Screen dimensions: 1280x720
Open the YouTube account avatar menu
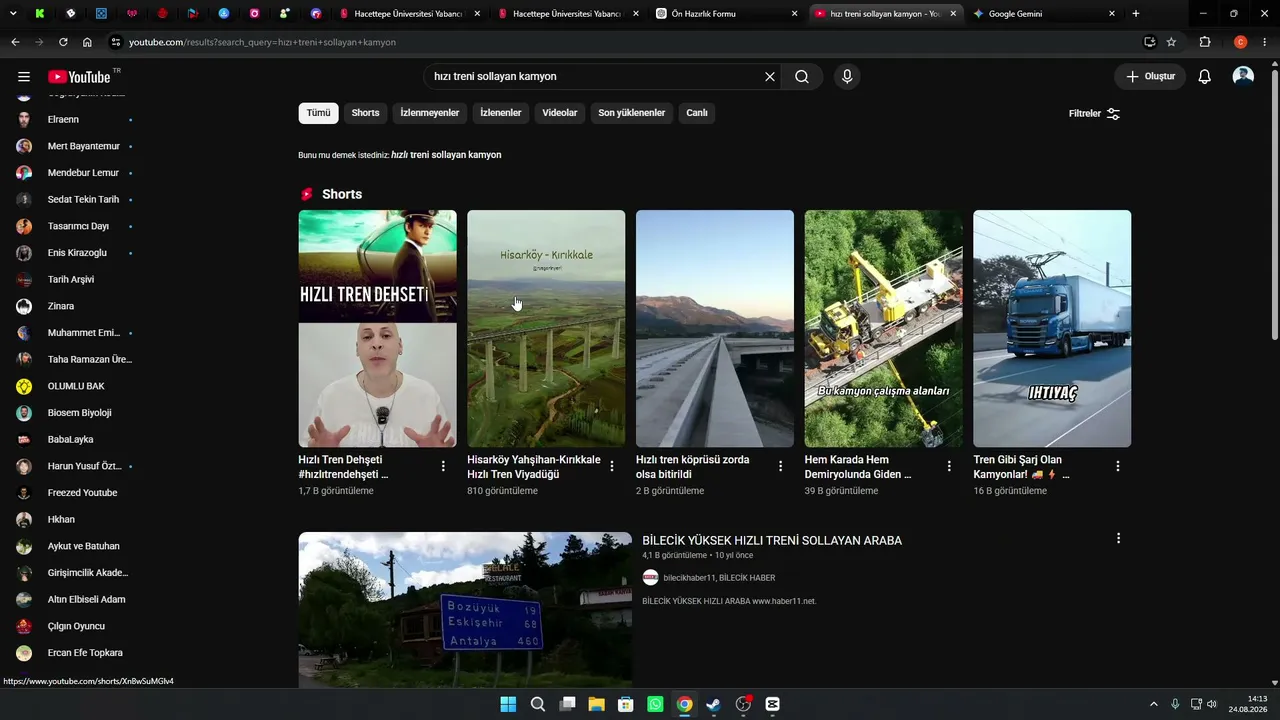pyautogui.click(x=1243, y=77)
